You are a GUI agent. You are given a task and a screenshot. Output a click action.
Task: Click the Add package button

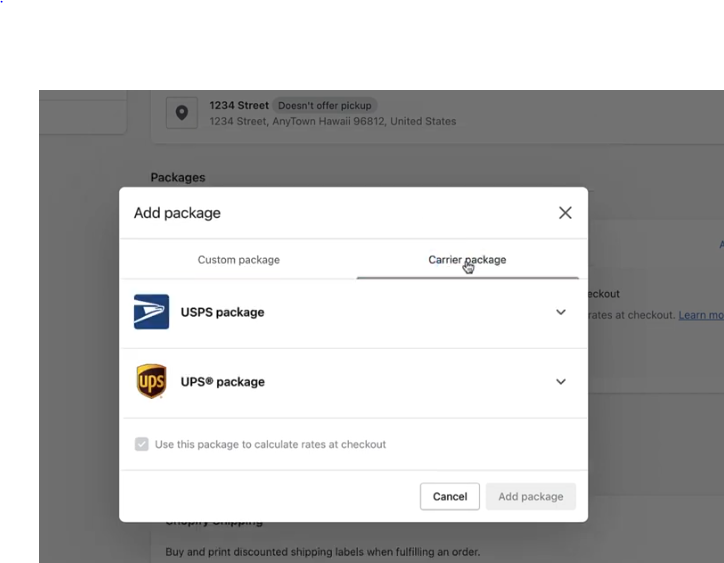click(x=531, y=496)
